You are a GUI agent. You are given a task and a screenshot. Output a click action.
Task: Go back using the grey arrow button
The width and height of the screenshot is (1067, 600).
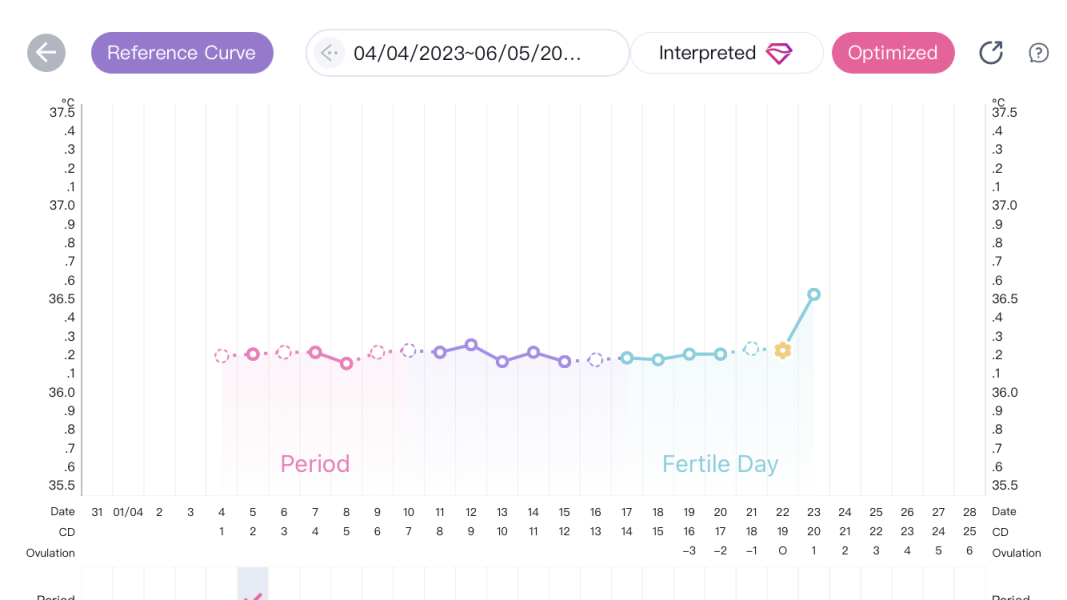tap(46, 53)
